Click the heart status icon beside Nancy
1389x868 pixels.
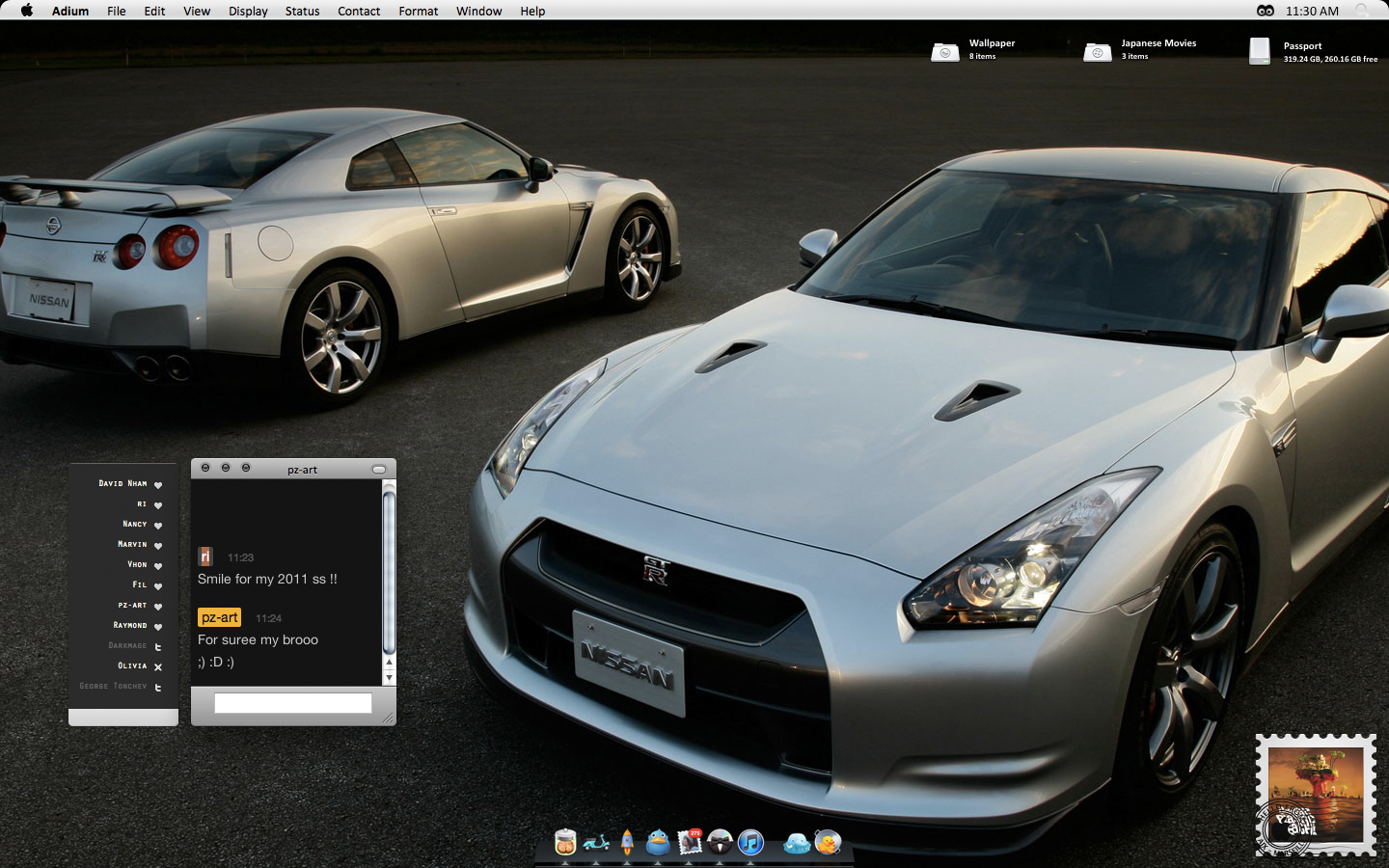[158, 526]
